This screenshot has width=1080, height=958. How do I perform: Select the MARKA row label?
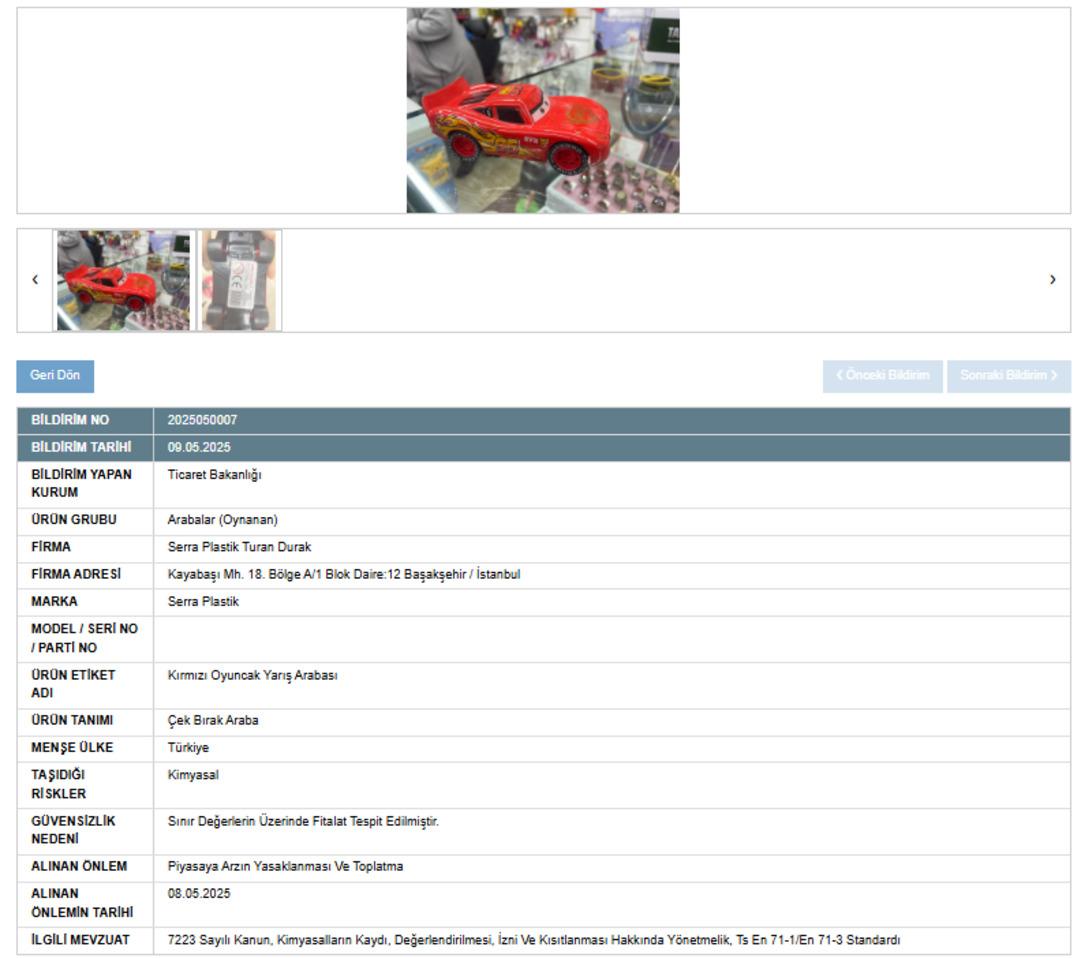tap(54, 601)
